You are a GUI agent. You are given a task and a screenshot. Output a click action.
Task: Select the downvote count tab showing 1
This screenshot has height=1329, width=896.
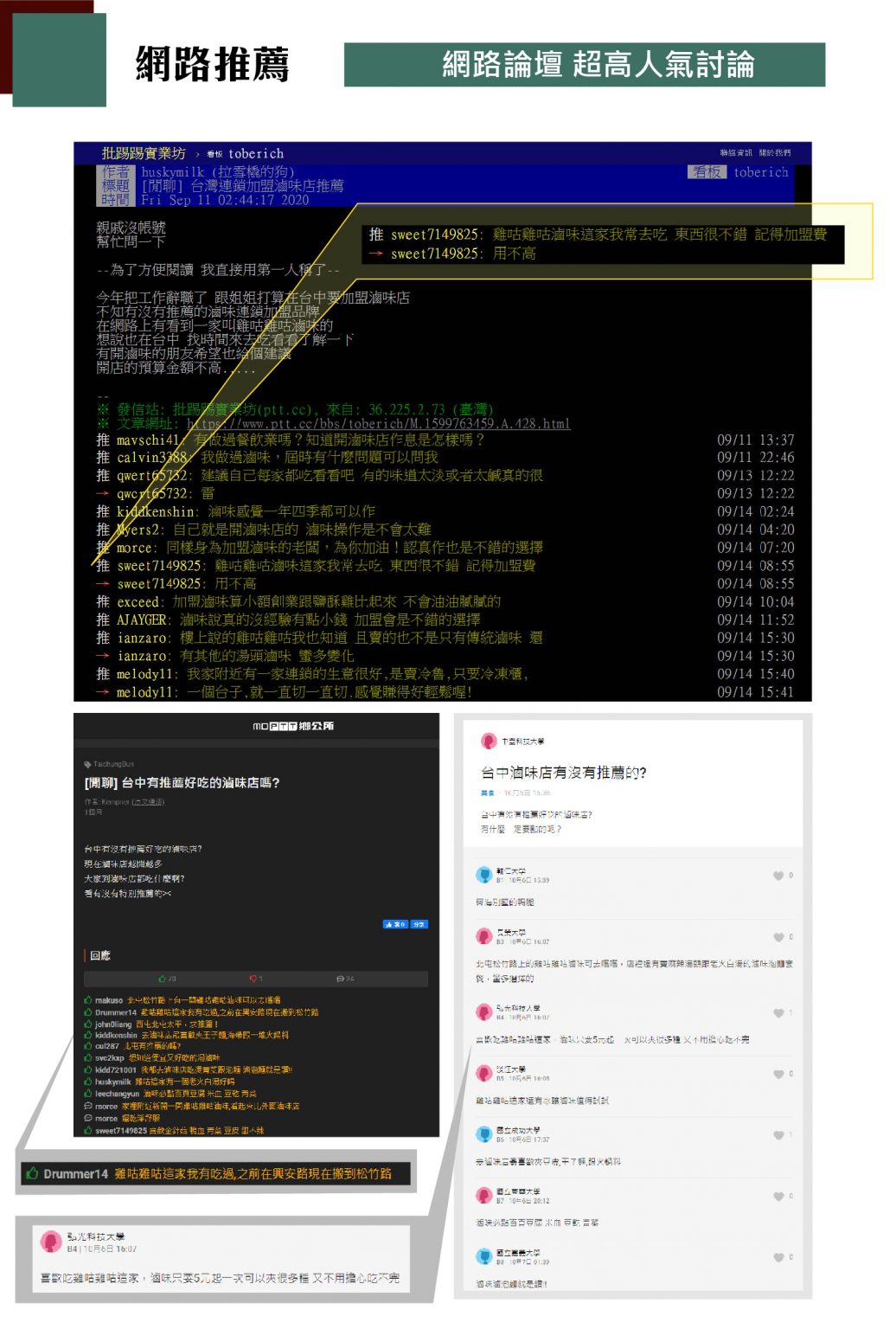(x=256, y=979)
